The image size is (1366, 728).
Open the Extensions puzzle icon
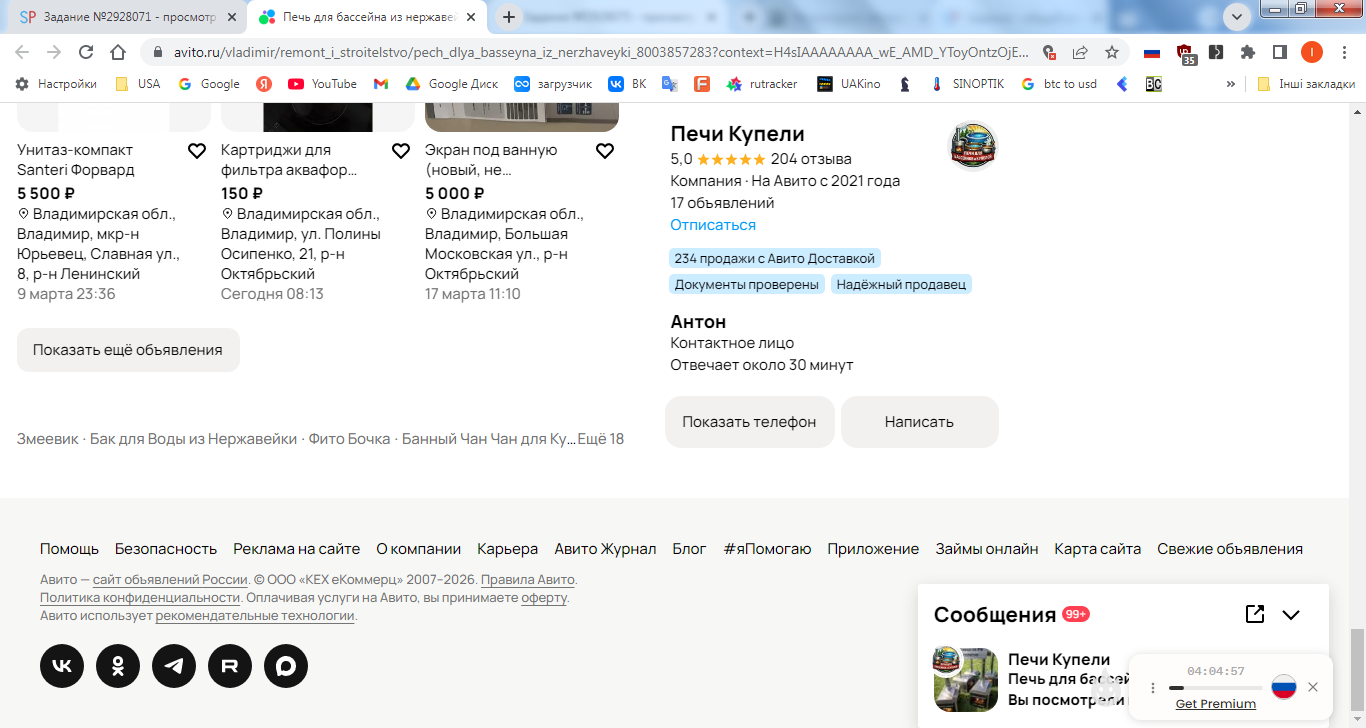[1248, 52]
